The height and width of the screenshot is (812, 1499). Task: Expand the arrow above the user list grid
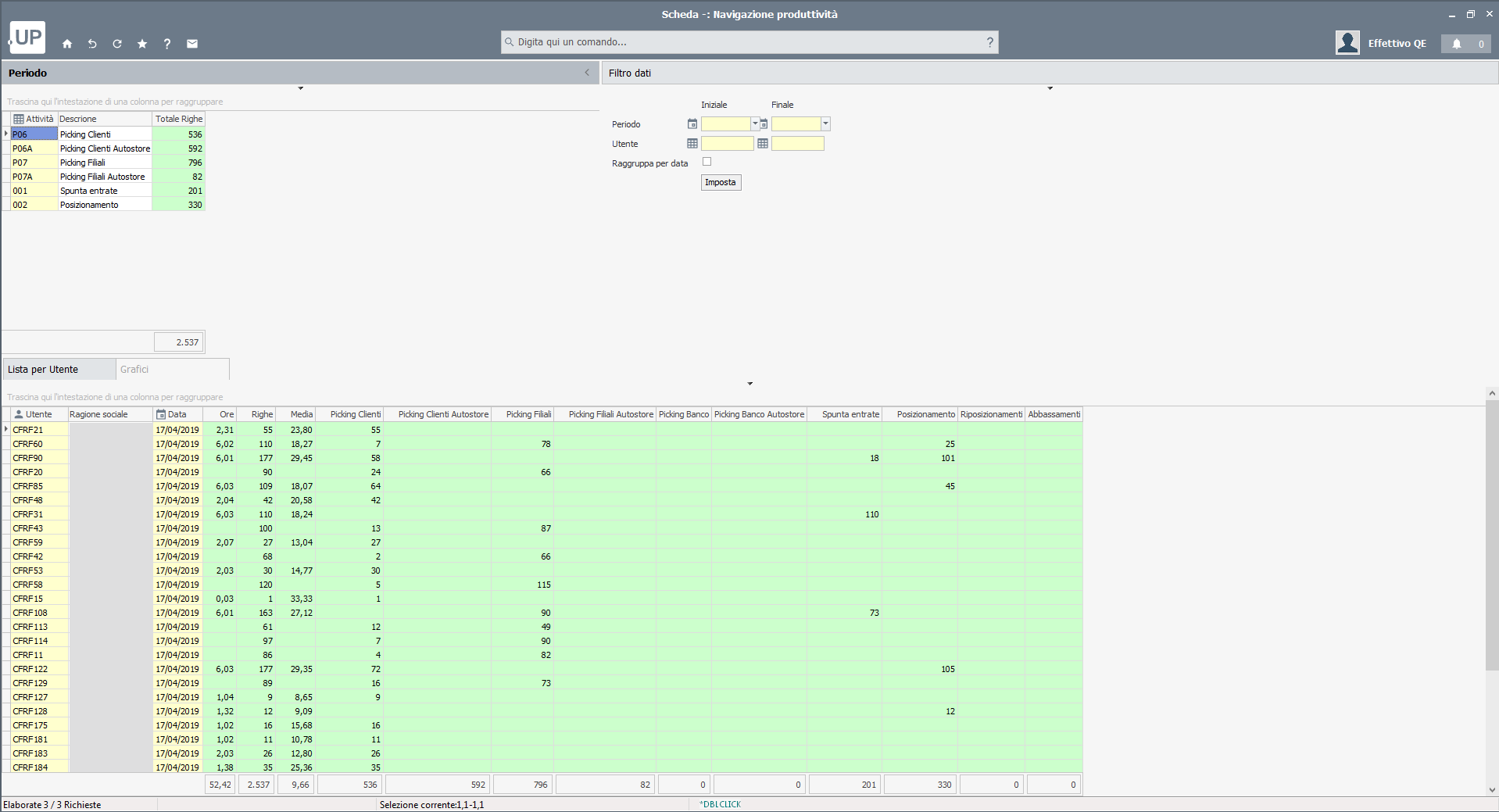coord(750,384)
